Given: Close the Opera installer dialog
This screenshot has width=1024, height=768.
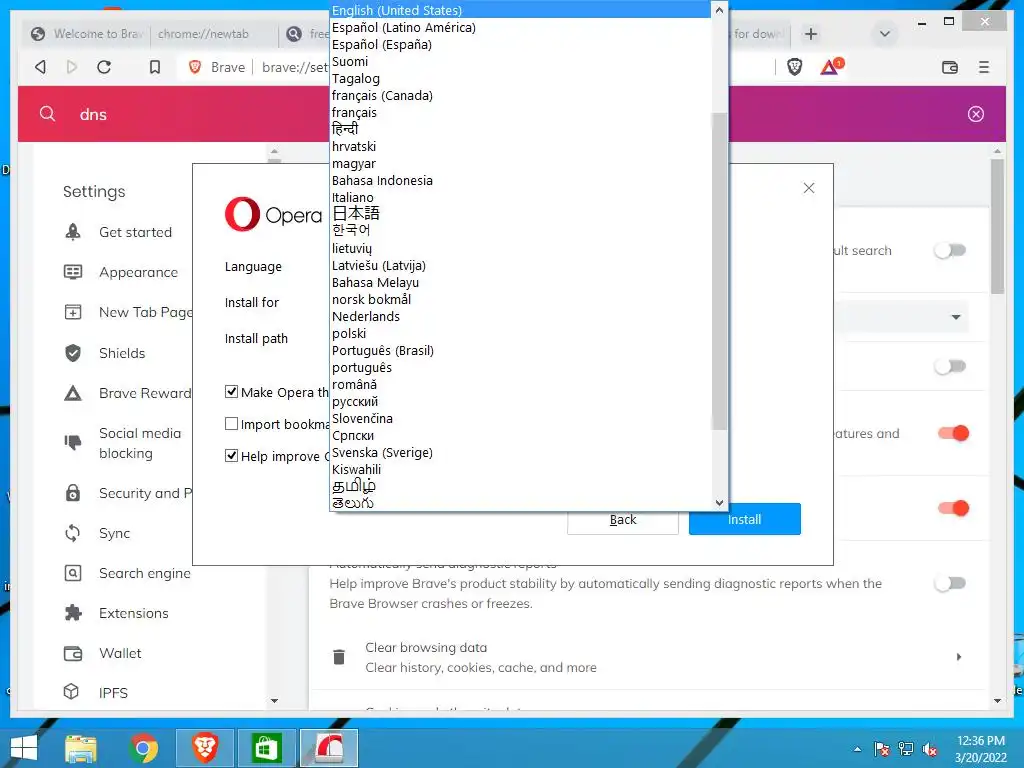Looking at the screenshot, I should [x=808, y=188].
